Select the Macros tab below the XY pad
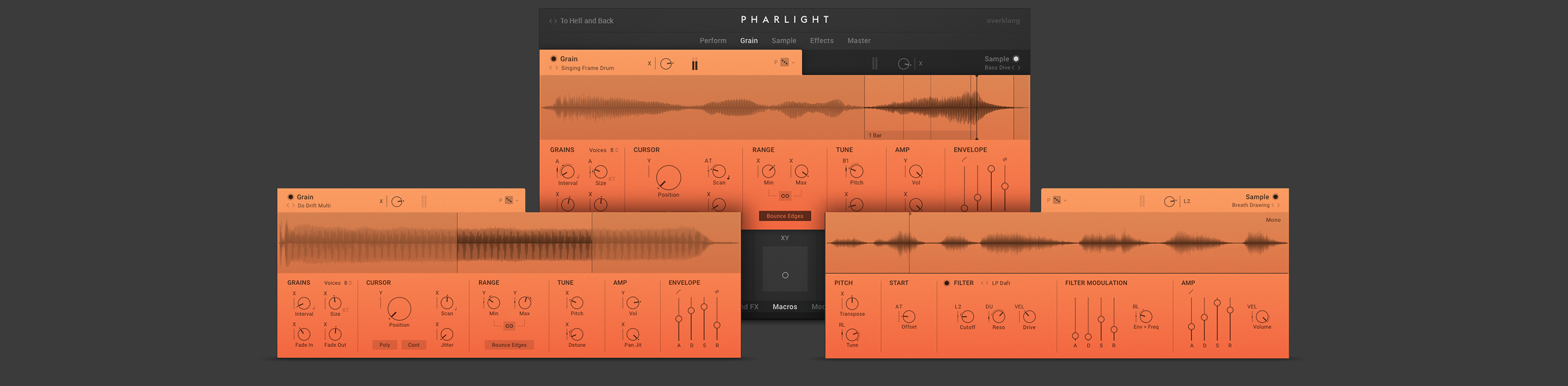The image size is (1568, 386). 784,307
